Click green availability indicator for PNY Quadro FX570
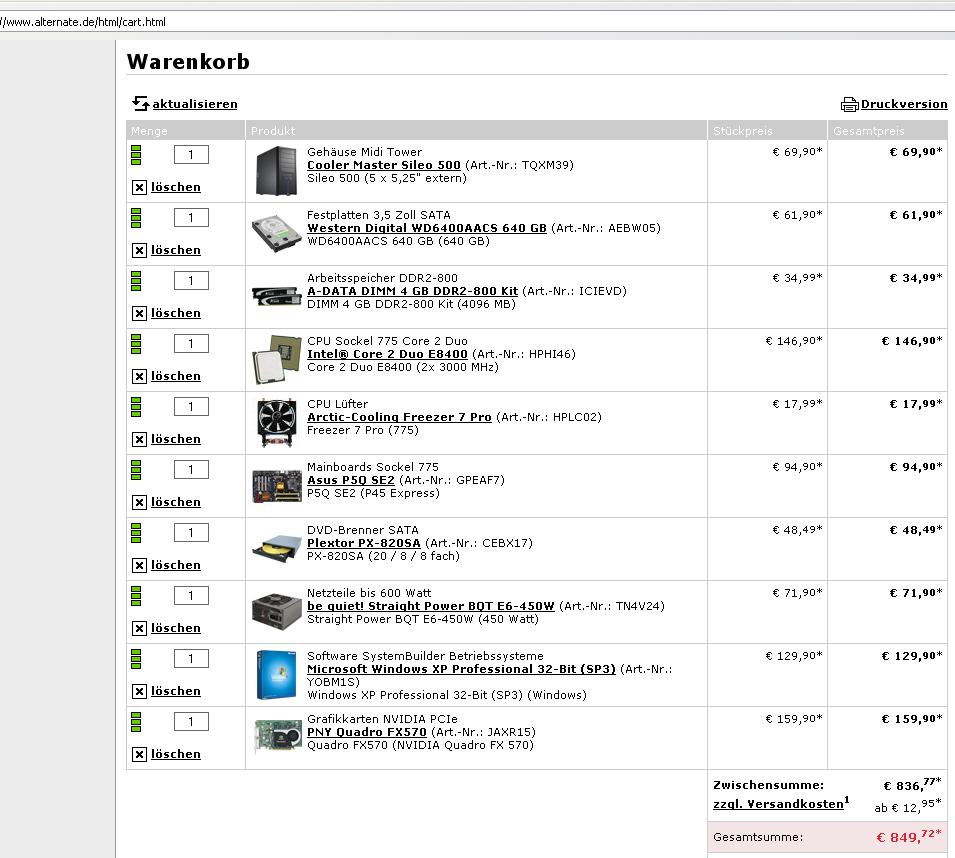 point(136,722)
